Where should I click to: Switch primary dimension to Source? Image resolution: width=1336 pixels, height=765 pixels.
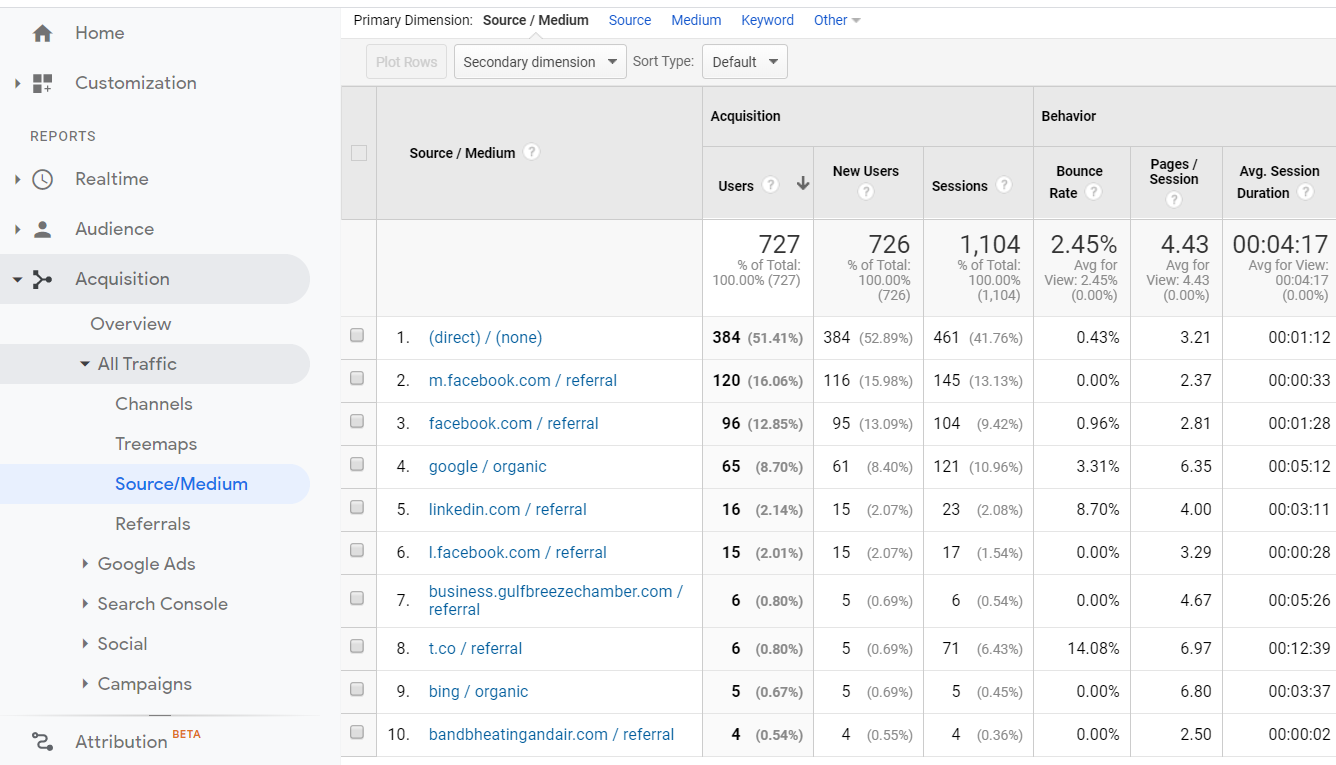[630, 20]
